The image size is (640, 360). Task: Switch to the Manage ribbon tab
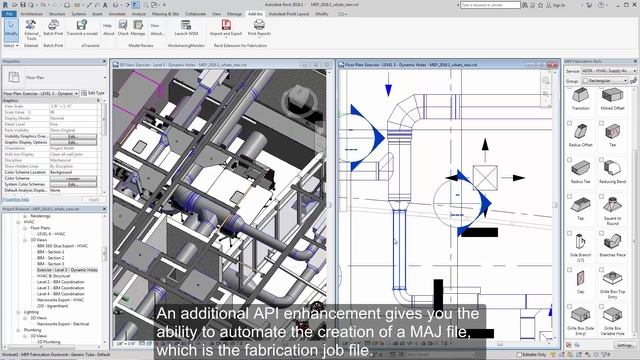[234, 14]
